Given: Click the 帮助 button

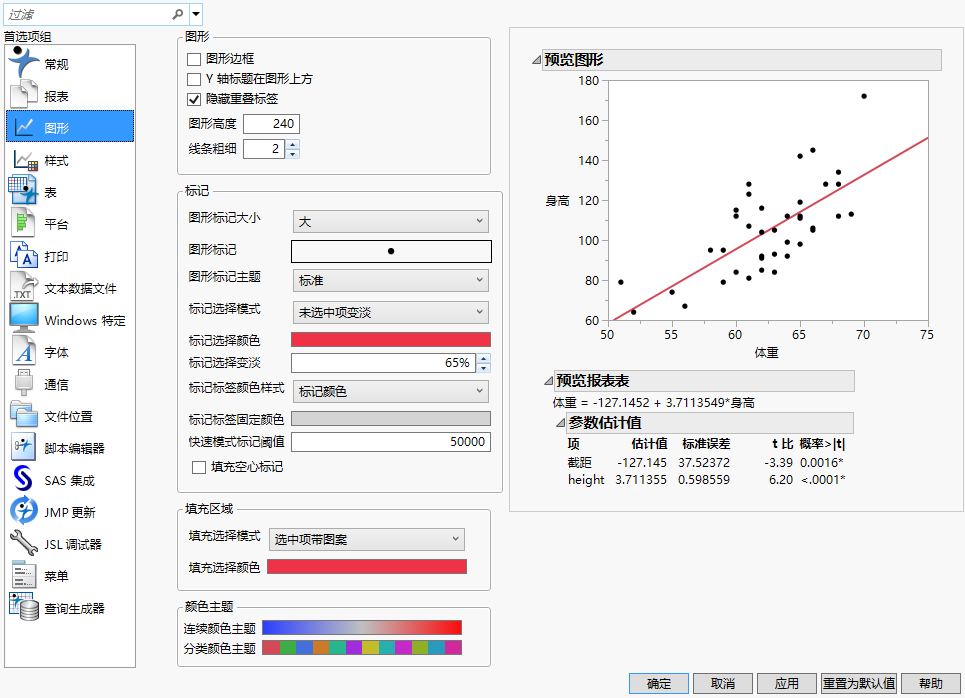Looking at the screenshot, I should click(x=931, y=683).
